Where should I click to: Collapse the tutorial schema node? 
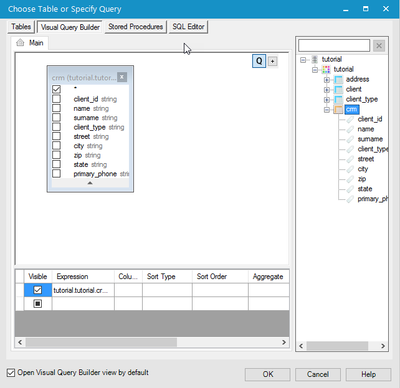[x=315, y=70]
